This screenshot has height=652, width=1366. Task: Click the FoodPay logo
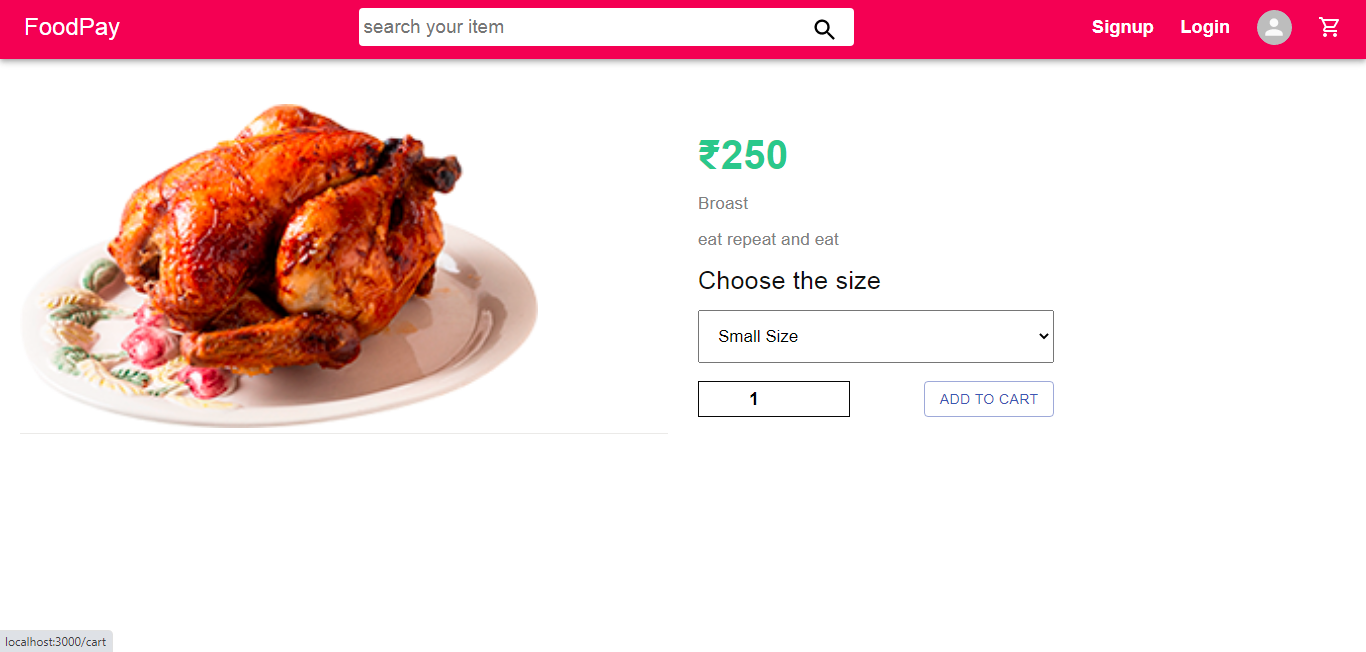click(x=71, y=27)
